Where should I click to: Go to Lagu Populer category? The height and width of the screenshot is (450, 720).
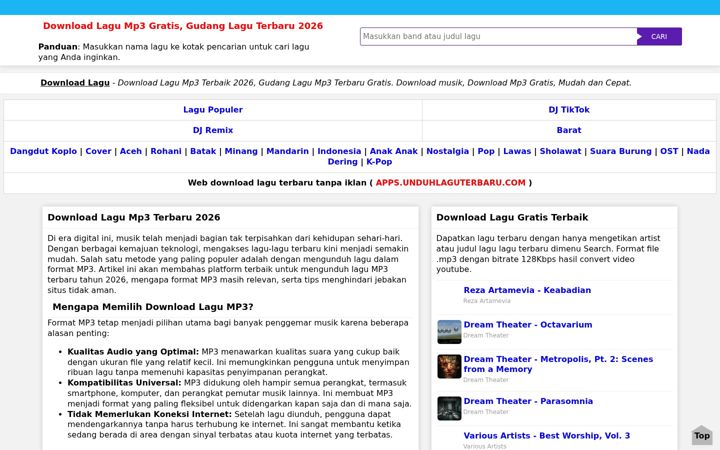213,110
